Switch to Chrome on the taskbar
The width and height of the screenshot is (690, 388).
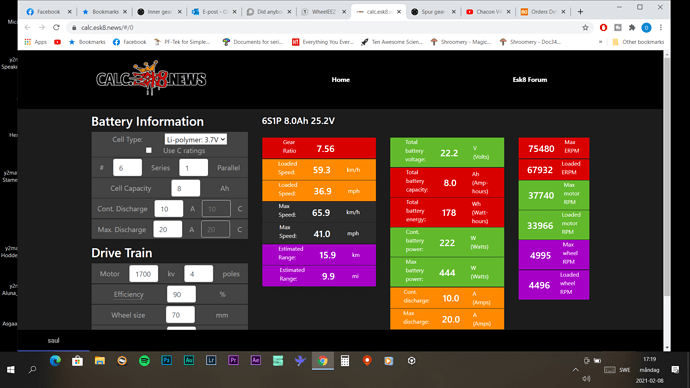[x=323, y=361]
